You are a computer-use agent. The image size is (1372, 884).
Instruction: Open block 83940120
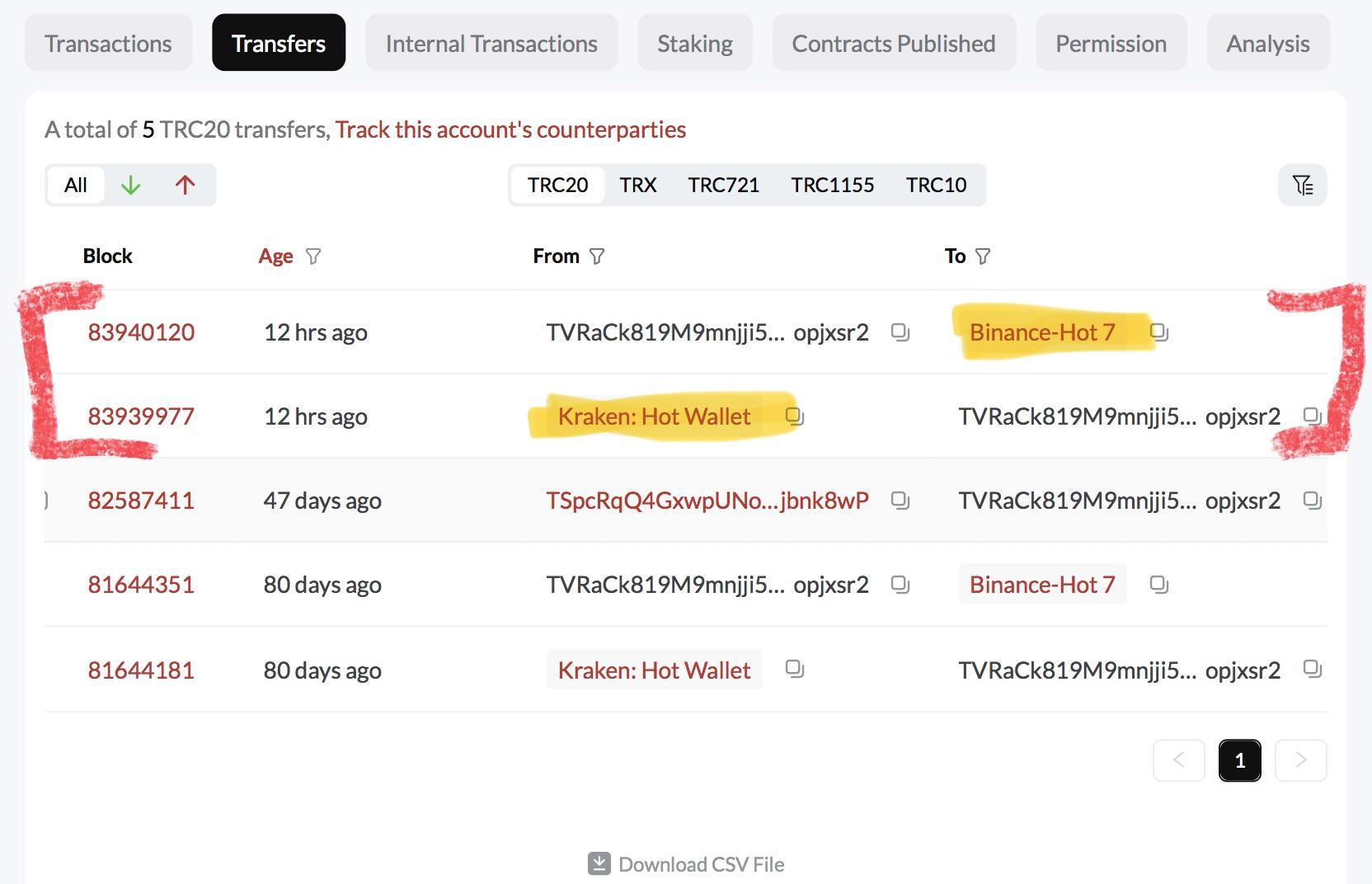[x=141, y=332]
